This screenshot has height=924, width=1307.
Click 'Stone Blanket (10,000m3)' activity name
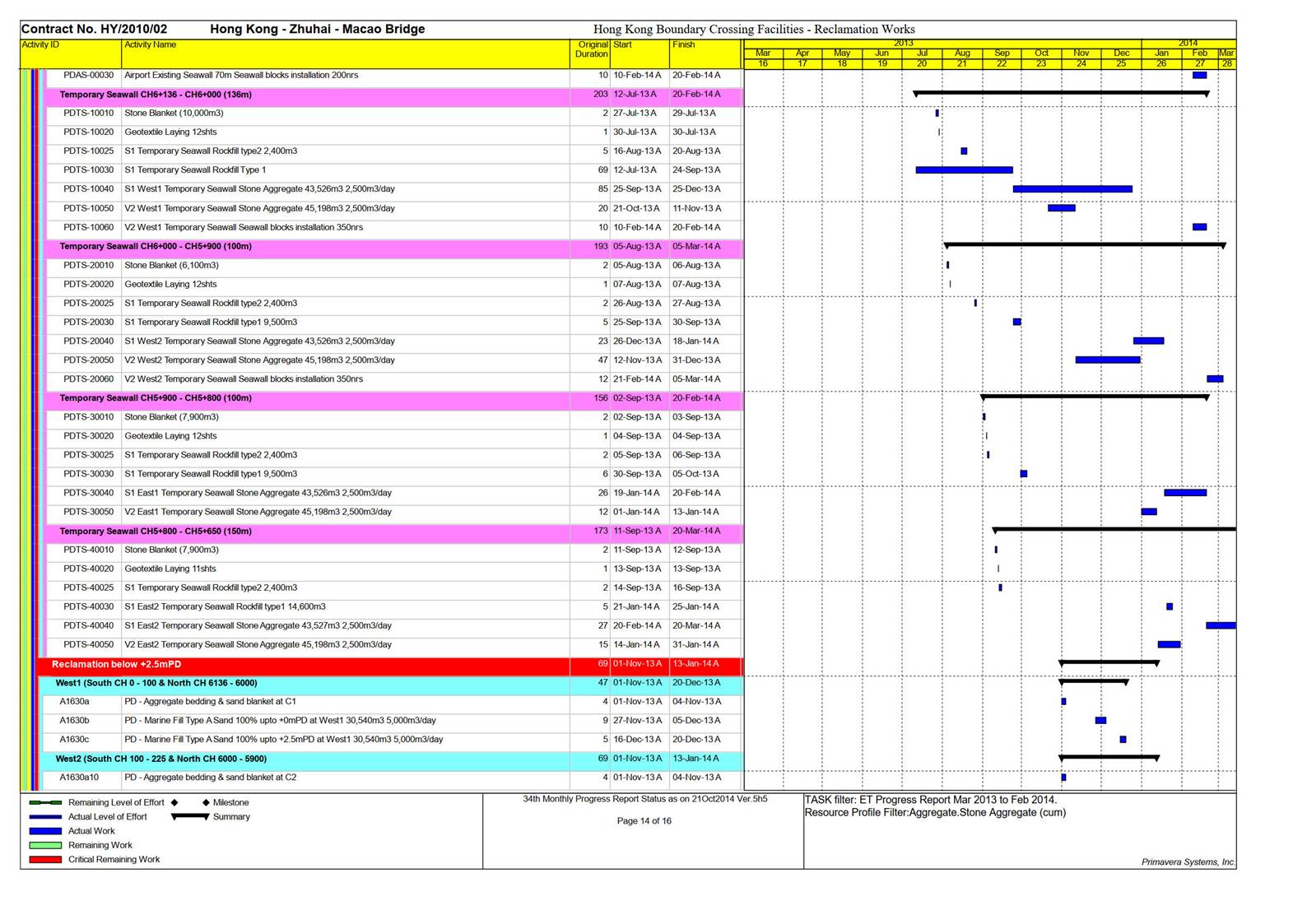(x=174, y=113)
